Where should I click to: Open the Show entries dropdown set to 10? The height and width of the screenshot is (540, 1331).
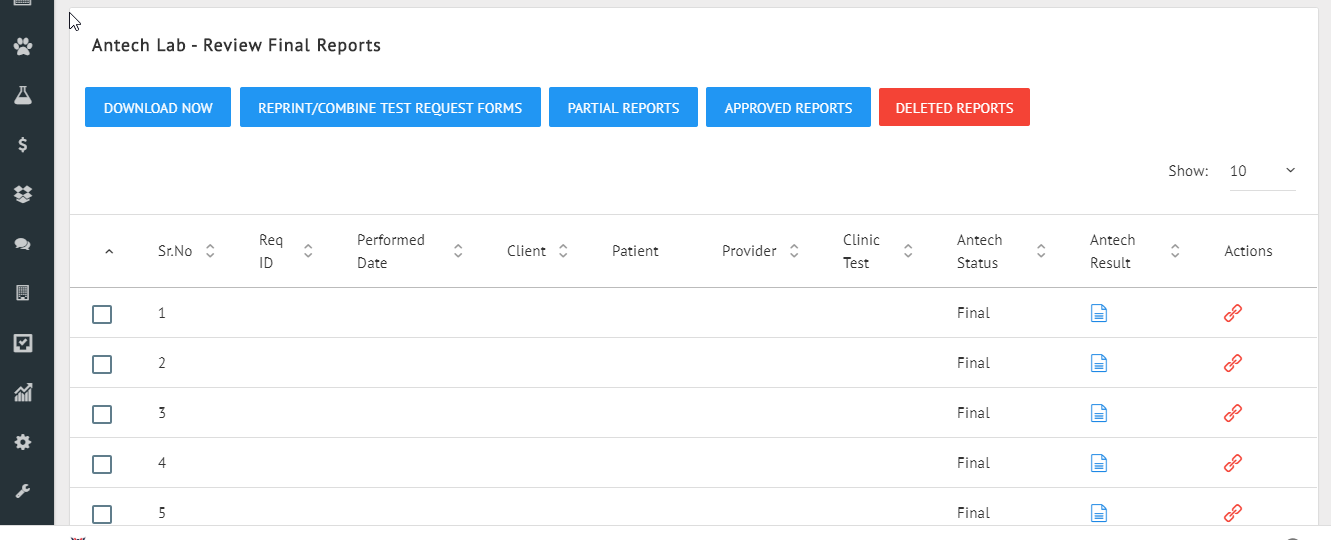(x=1262, y=171)
